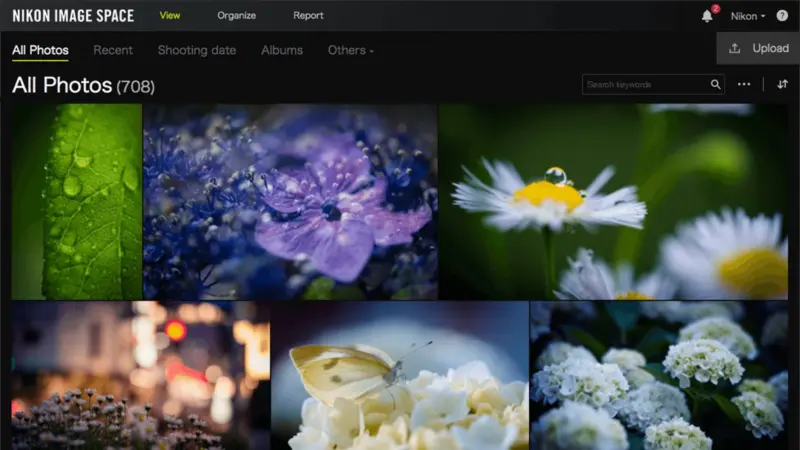Click the Upload button
This screenshot has width=800, height=450.
pos(758,48)
